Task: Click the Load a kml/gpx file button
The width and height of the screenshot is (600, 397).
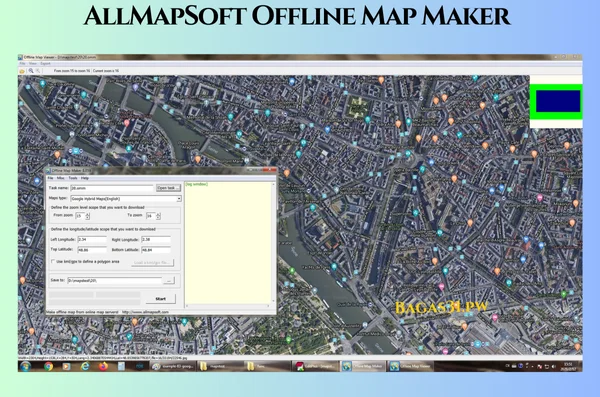Action: [153, 263]
